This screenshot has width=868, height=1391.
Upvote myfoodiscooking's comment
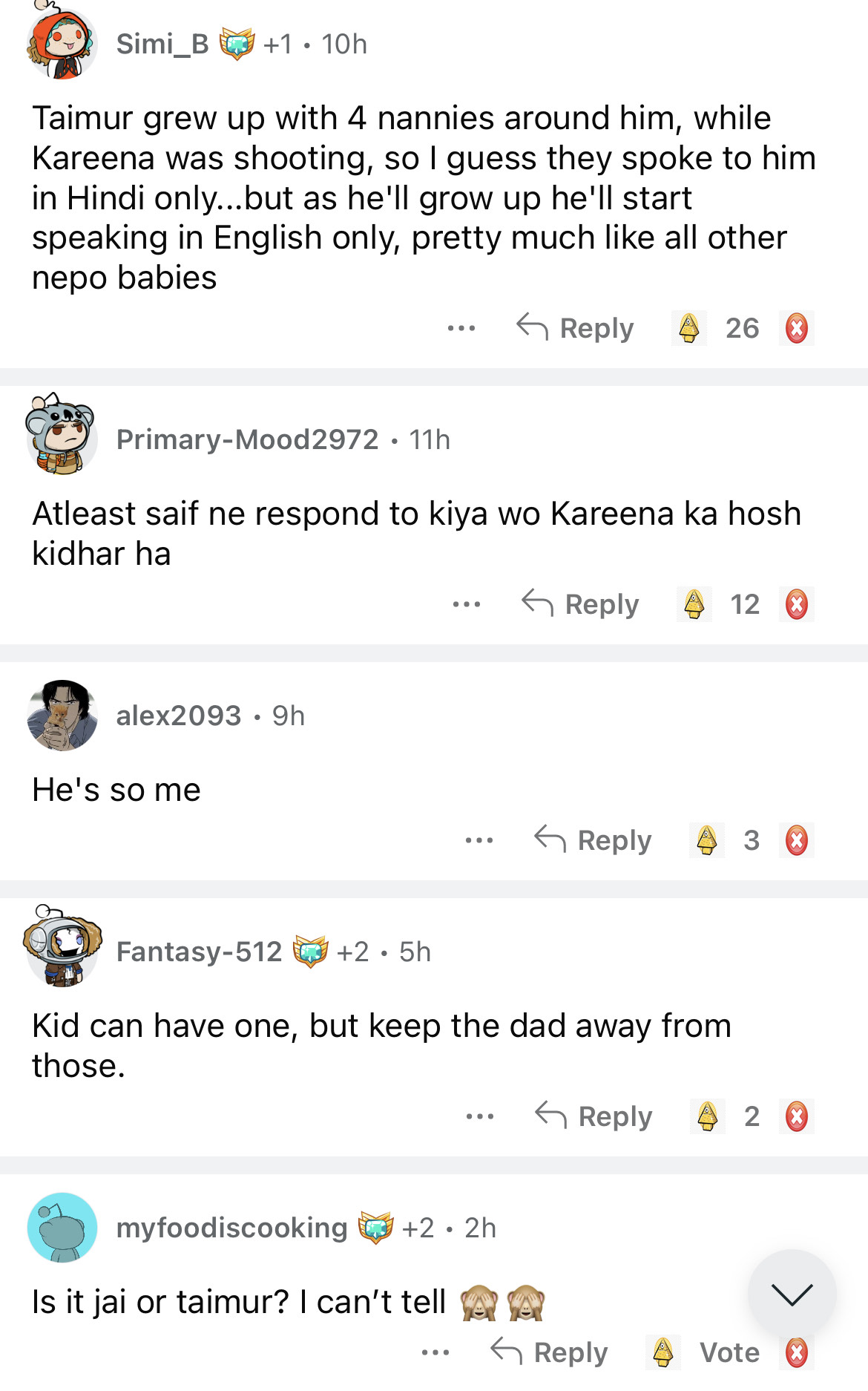[x=663, y=1352]
